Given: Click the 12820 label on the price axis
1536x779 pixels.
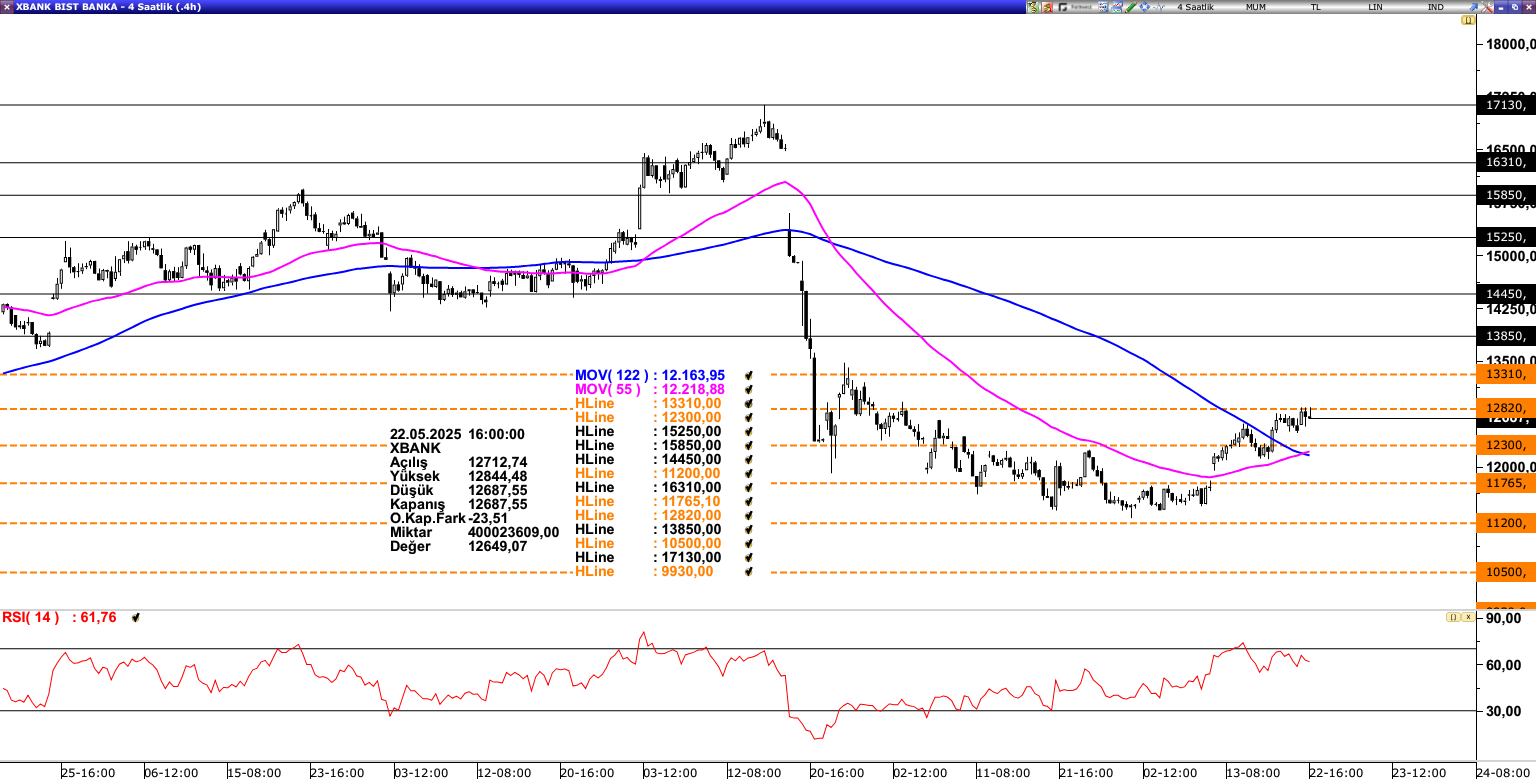Looking at the screenshot, I should 1506,408.
